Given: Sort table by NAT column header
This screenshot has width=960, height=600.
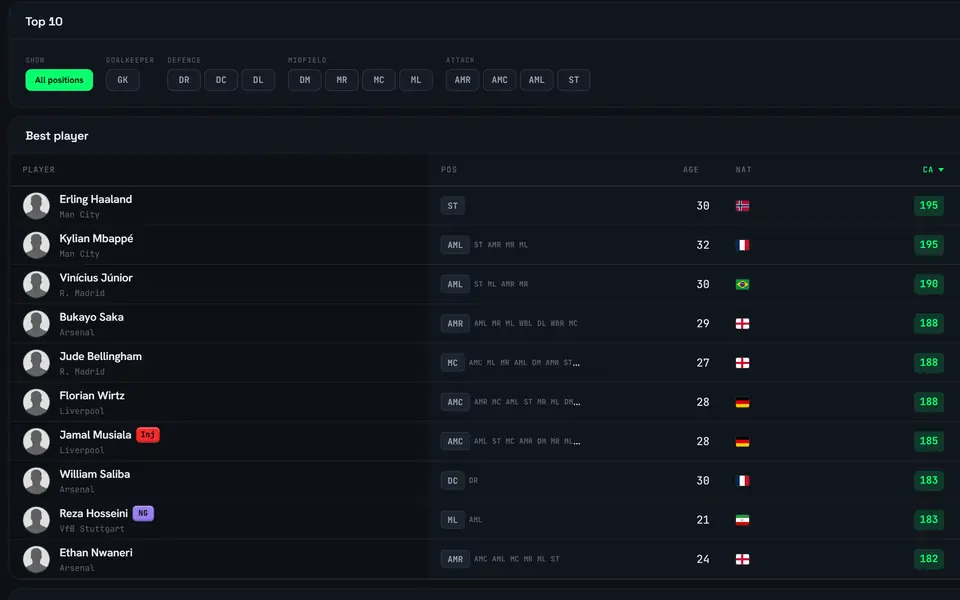Looking at the screenshot, I should [x=743, y=170].
